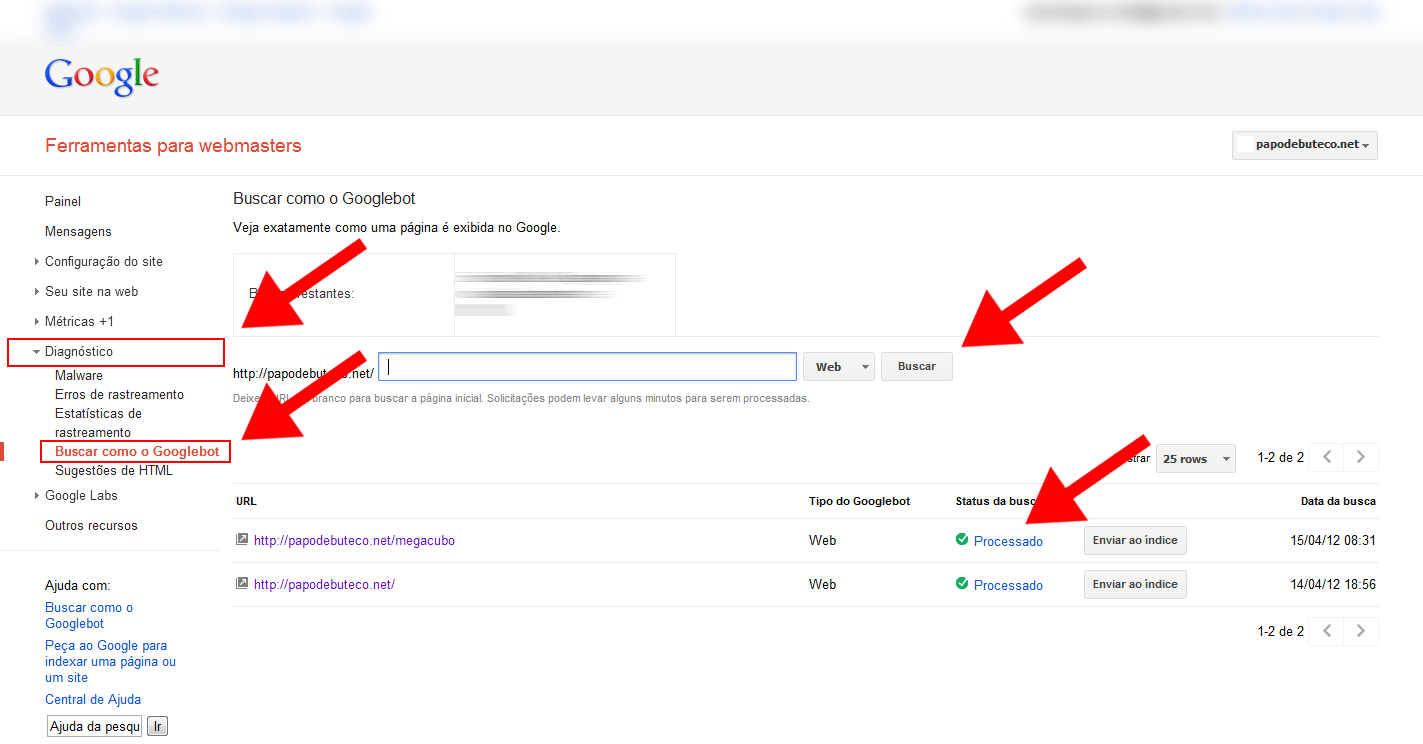Select Sugestões de HTML
The image size is (1423, 744).
(x=114, y=470)
